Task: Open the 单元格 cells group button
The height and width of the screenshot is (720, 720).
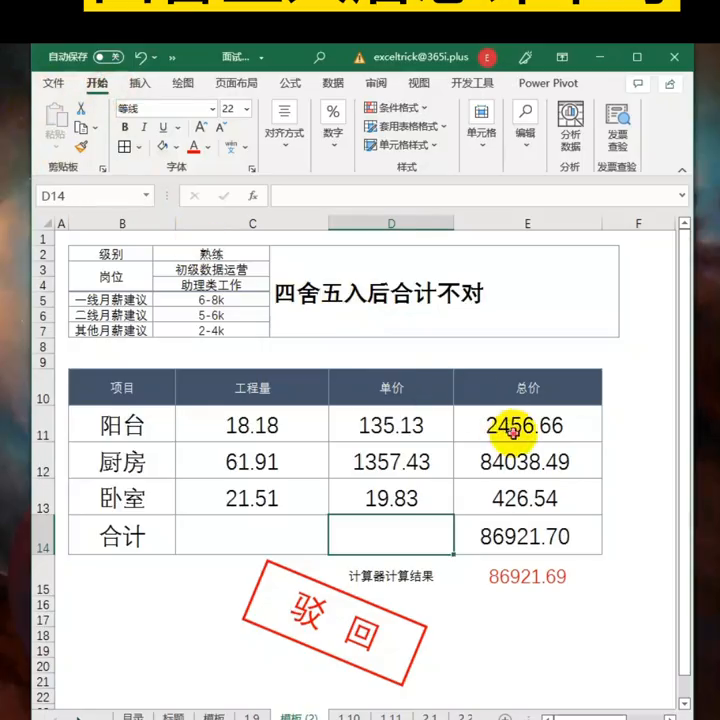Action: (481, 125)
